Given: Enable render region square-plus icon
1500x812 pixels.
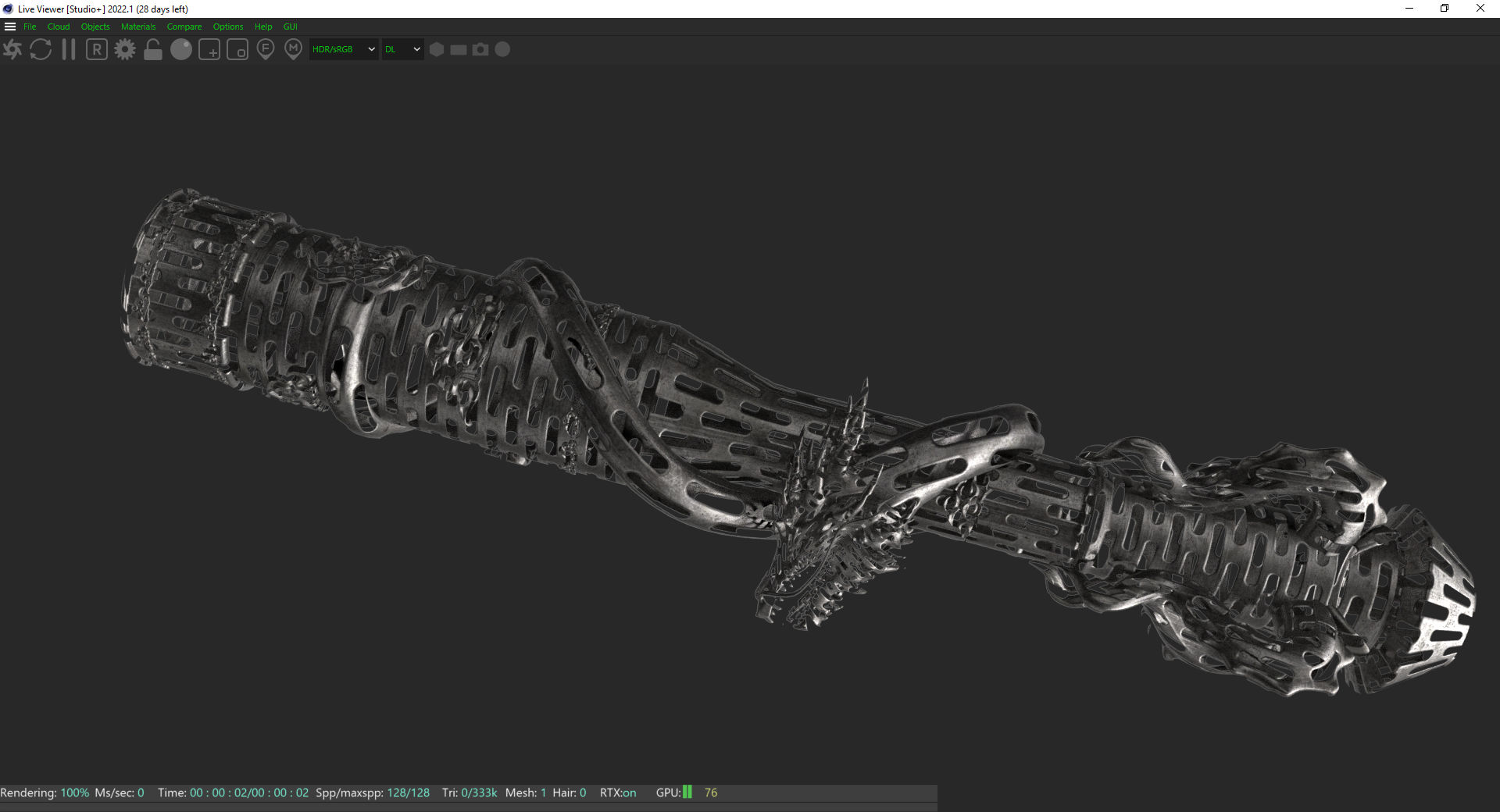Looking at the screenshot, I should (209, 50).
